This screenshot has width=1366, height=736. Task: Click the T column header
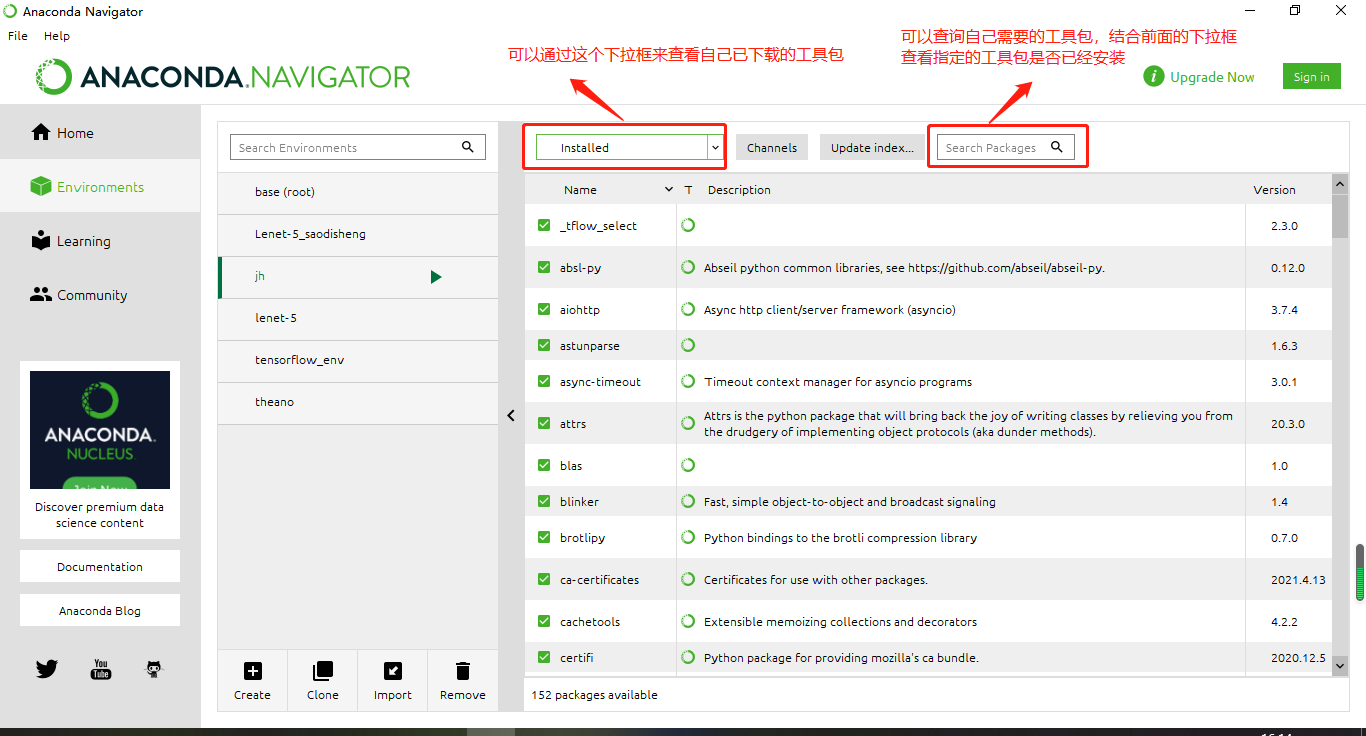(688, 189)
